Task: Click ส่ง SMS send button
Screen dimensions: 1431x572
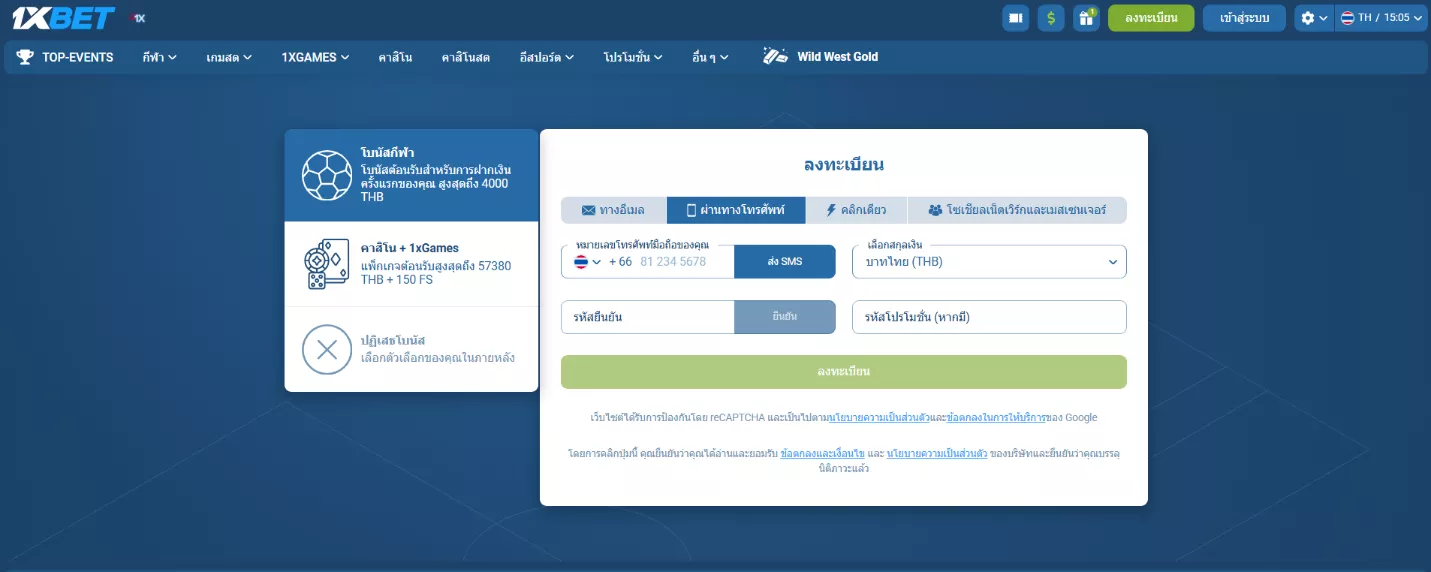Action: point(785,261)
